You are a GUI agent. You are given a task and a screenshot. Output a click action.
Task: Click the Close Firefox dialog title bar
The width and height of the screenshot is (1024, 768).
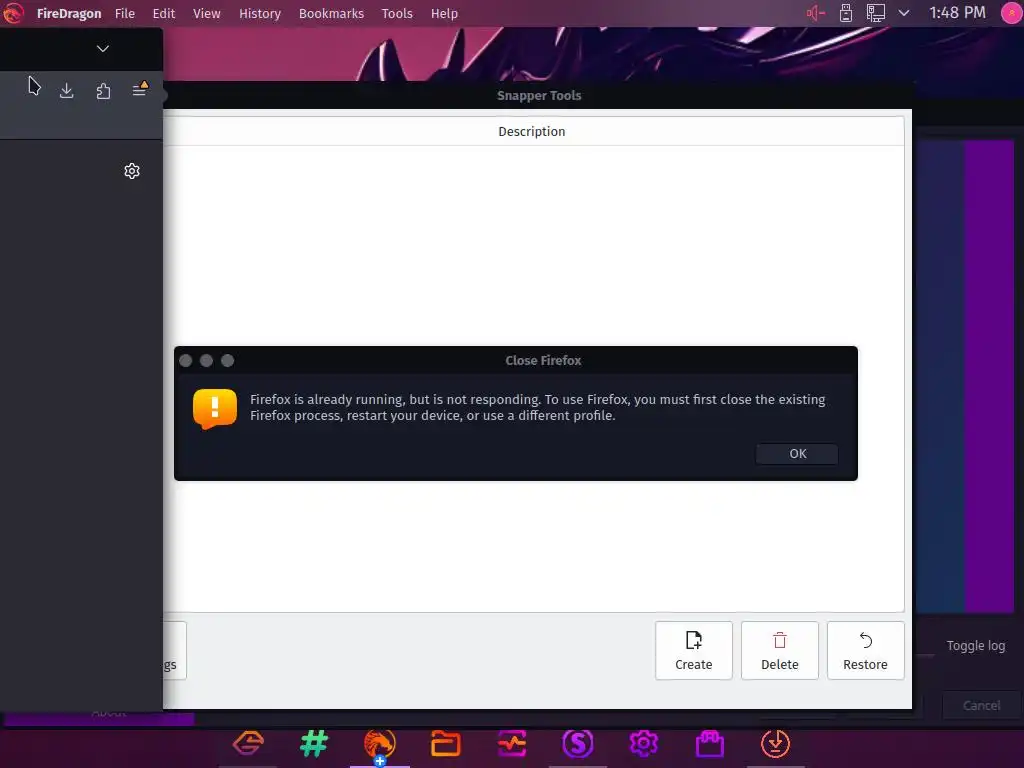(516, 360)
